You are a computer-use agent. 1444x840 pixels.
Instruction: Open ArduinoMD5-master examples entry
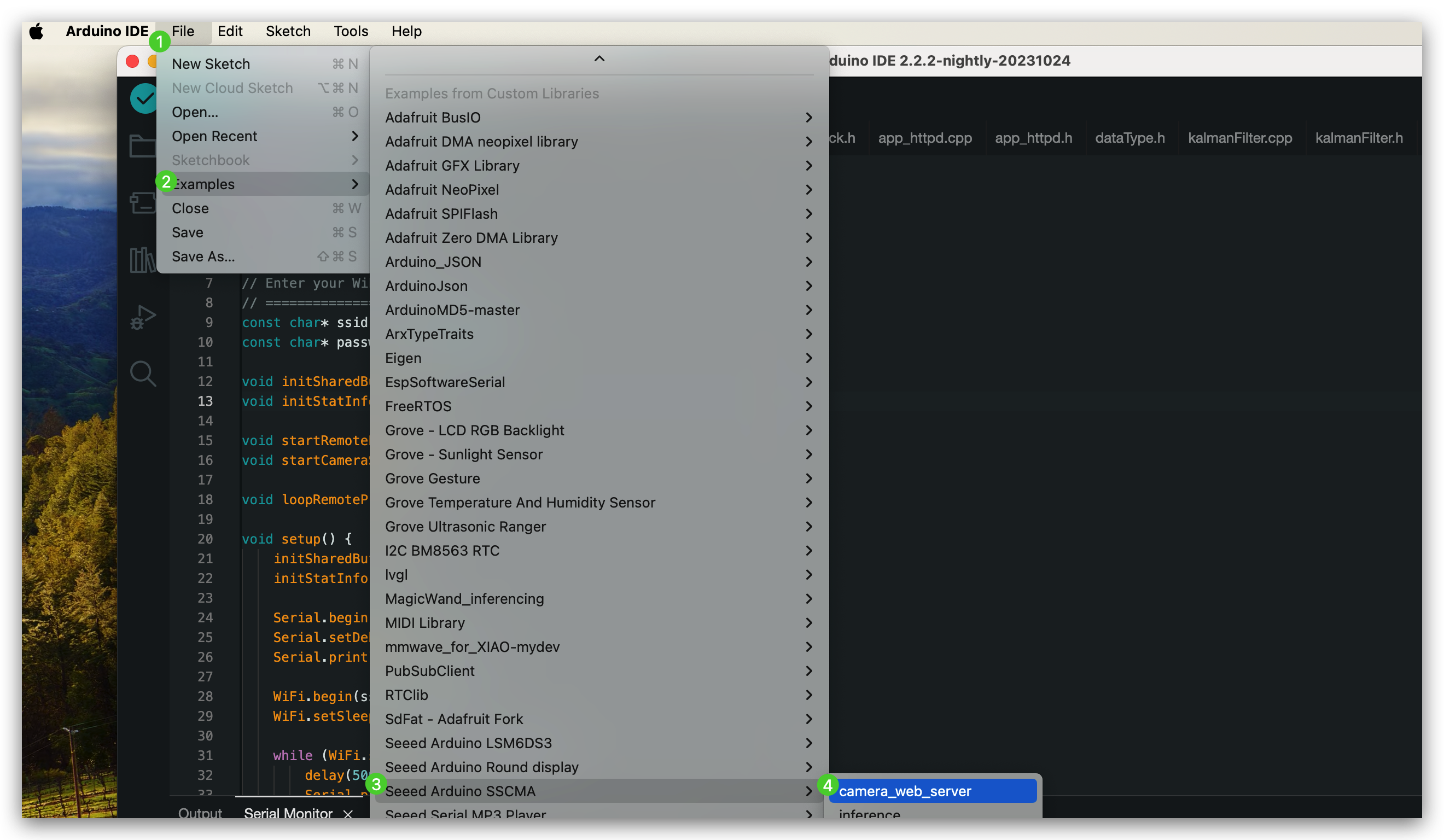click(x=599, y=310)
